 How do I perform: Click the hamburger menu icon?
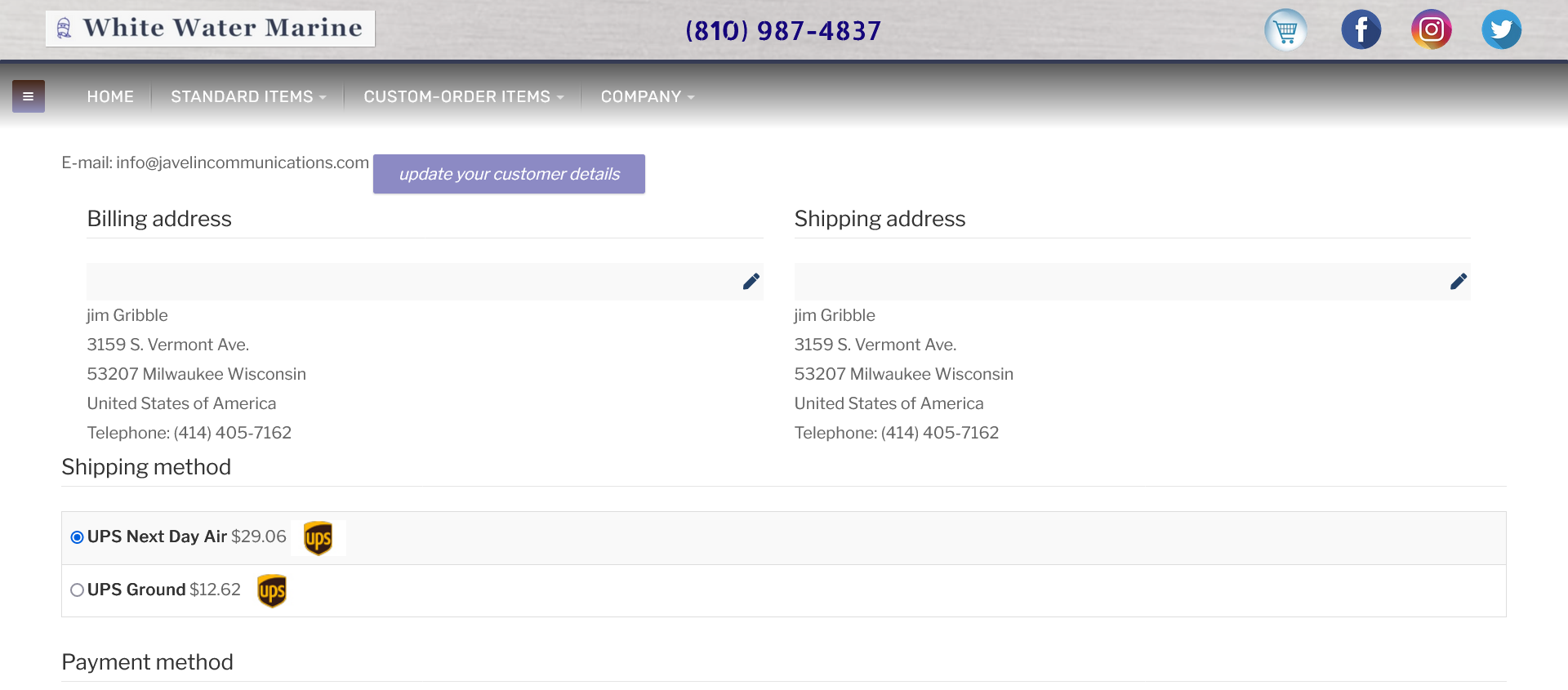point(29,96)
